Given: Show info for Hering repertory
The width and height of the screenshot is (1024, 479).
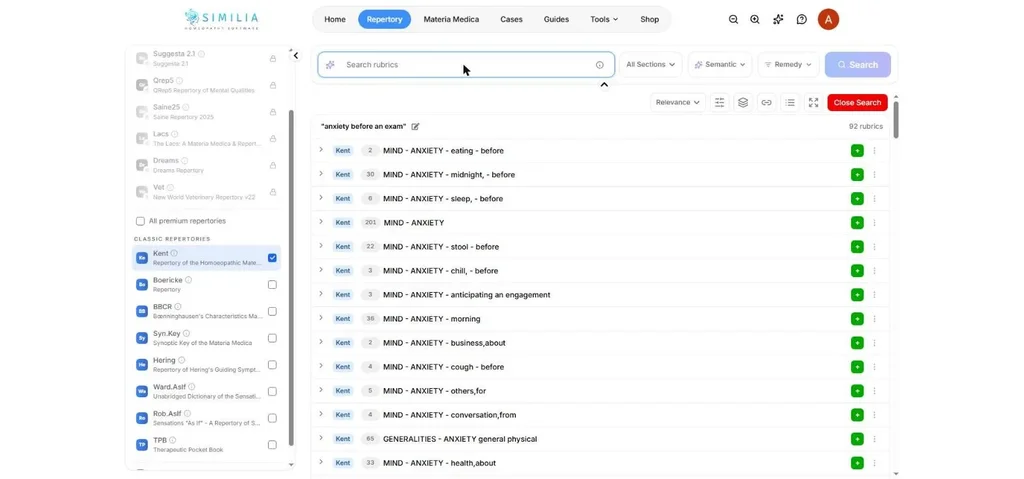Looking at the screenshot, I should (182, 360).
